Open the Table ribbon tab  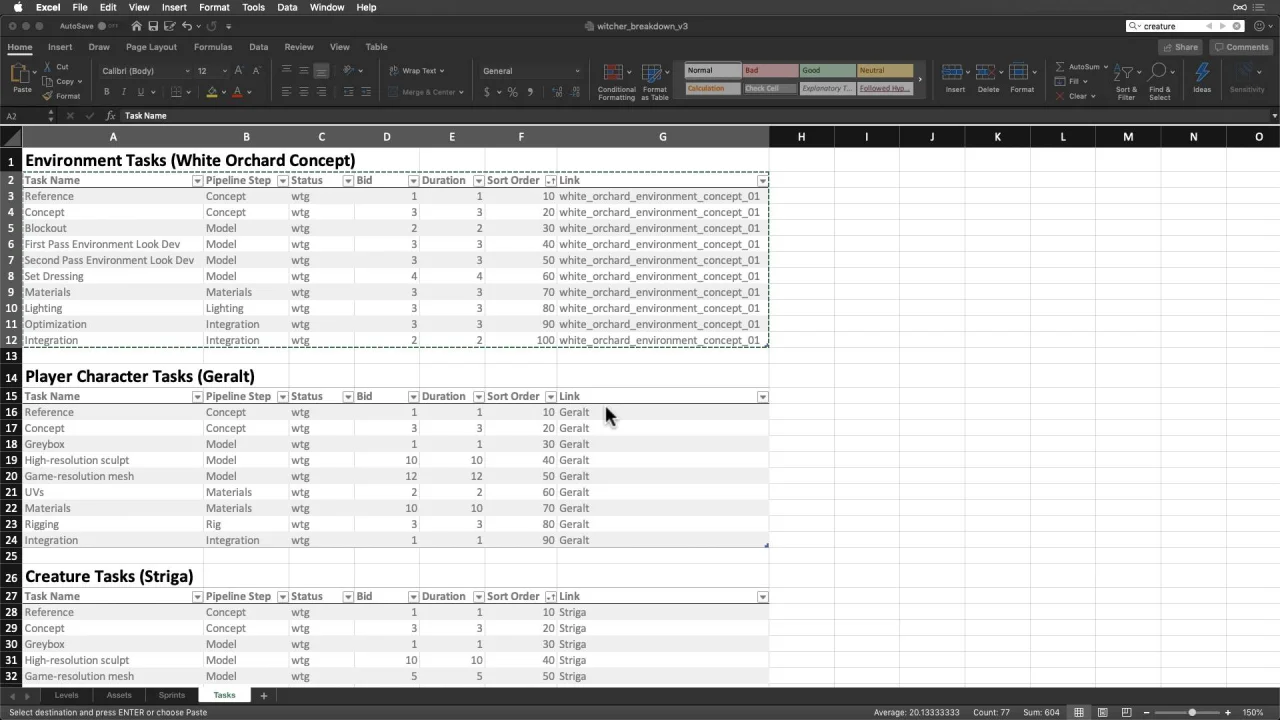point(376,47)
